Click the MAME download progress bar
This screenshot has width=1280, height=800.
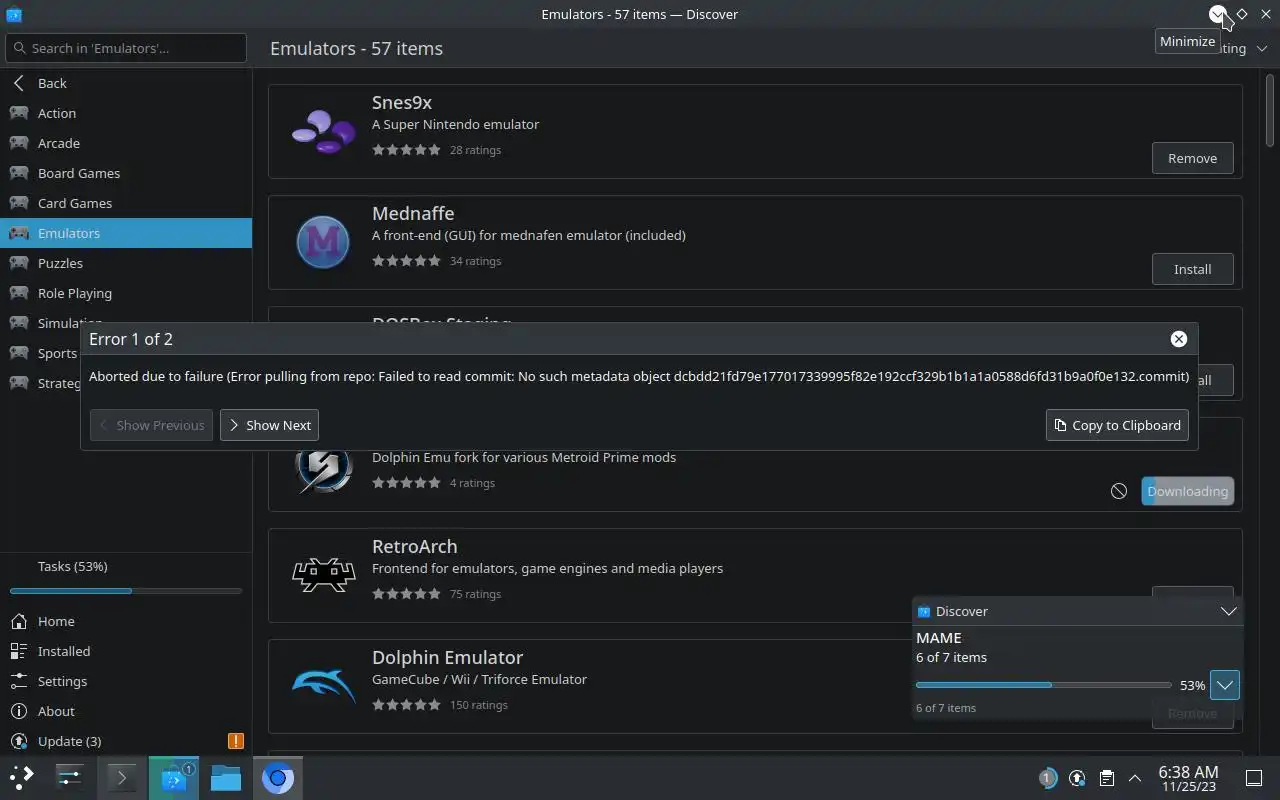click(x=1043, y=685)
